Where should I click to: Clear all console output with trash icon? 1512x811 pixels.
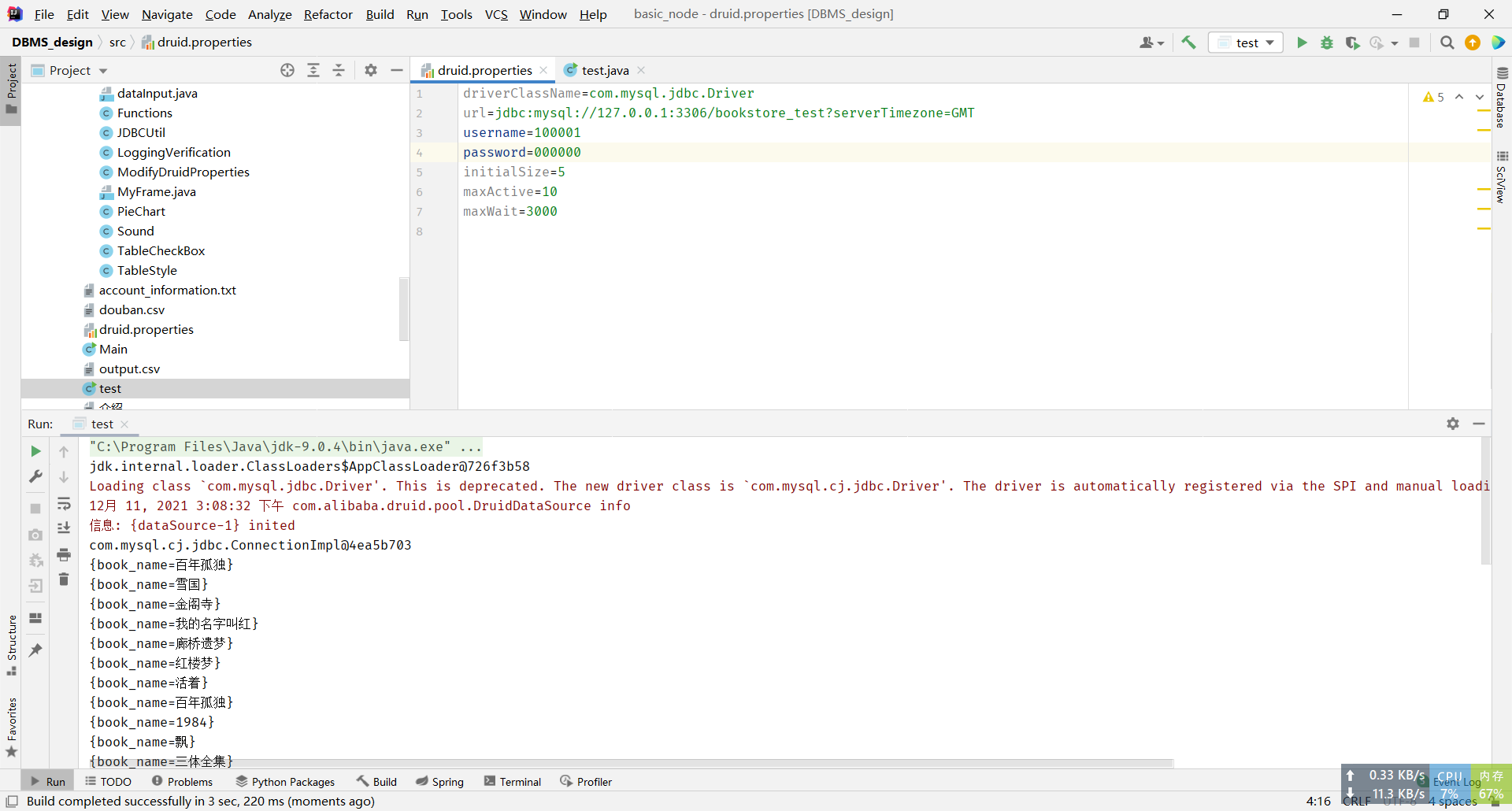pyautogui.click(x=64, y=580)
